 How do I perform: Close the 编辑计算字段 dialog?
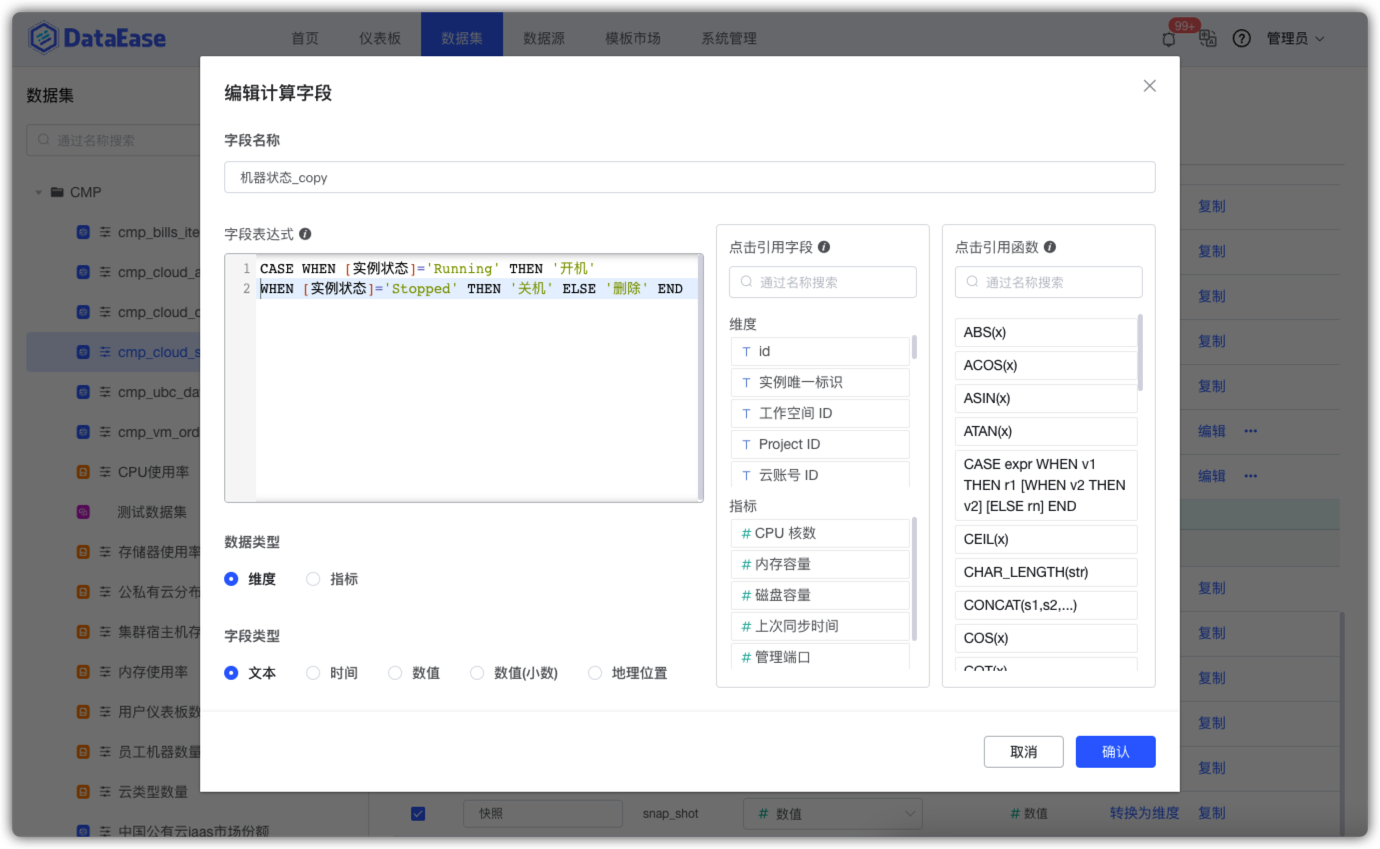click(1150, 86)
